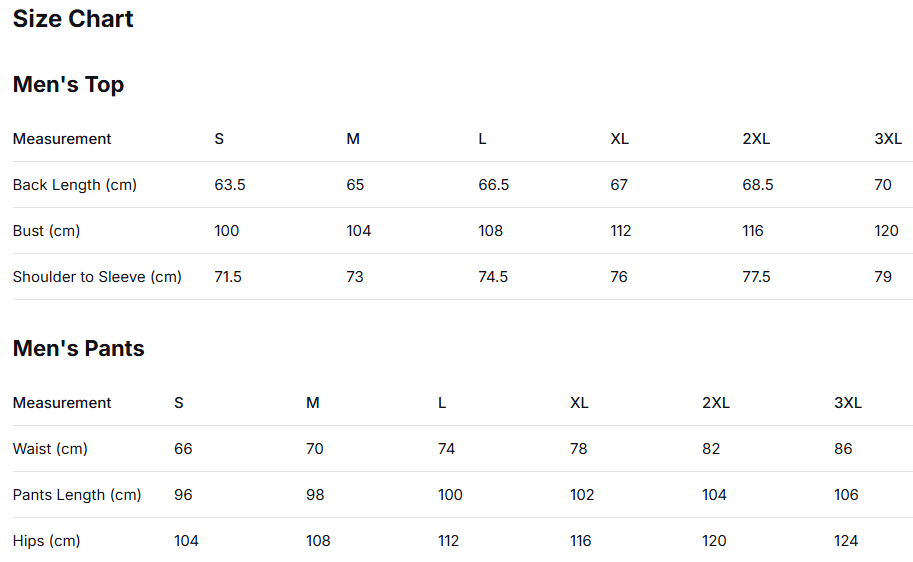Click the Men's Pants heading
The image size is (913, 562).
coord(78,349)
